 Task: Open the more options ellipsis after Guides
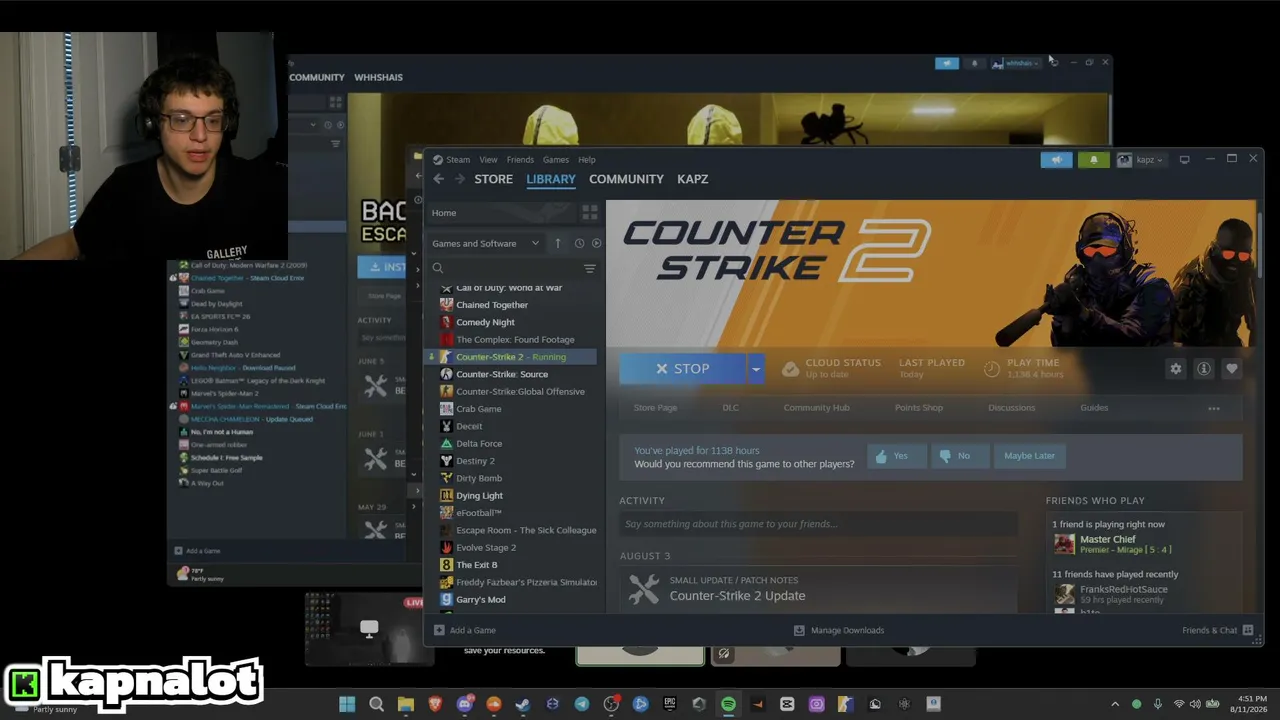click(x=1214, y=408)
